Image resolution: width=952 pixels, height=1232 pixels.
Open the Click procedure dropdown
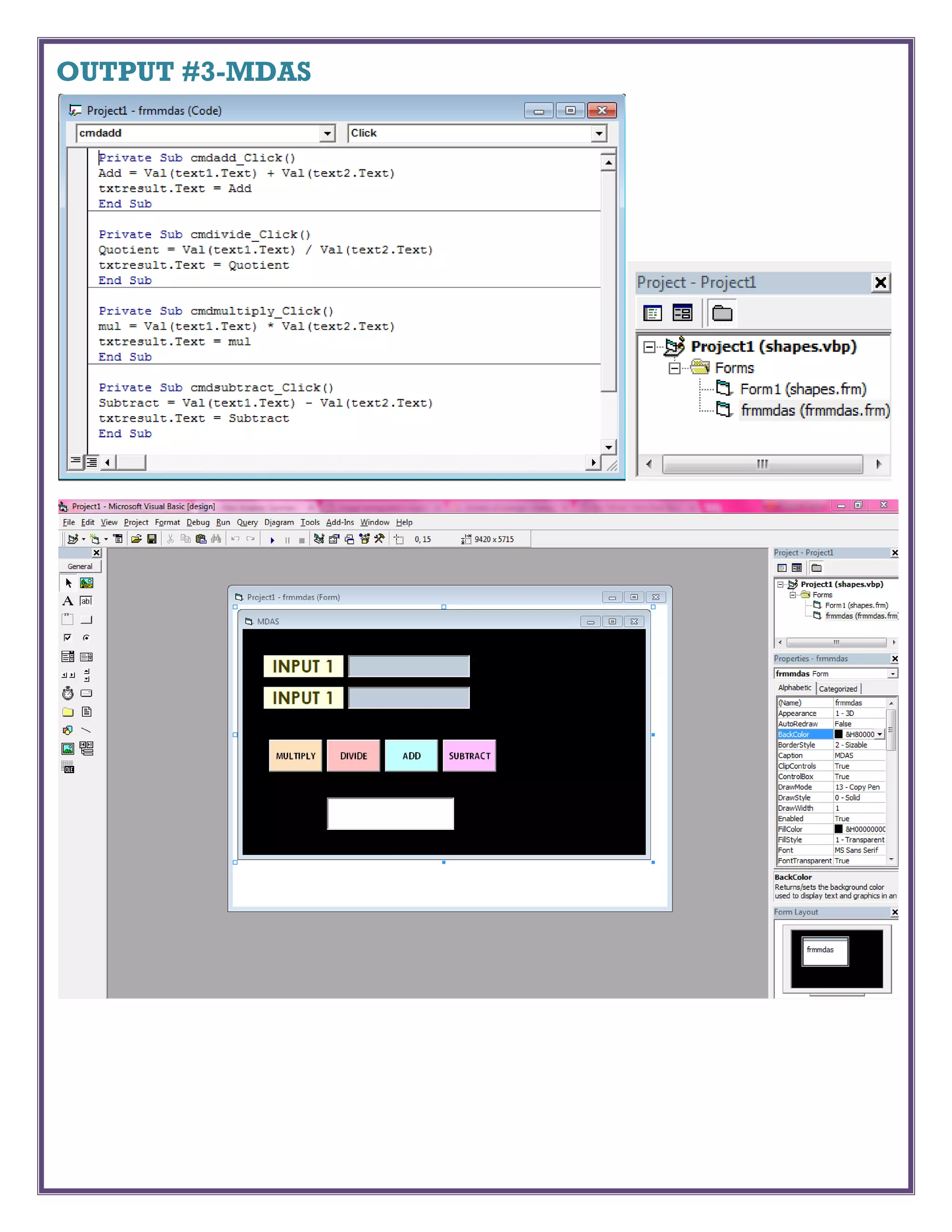[x=599, y=134]
